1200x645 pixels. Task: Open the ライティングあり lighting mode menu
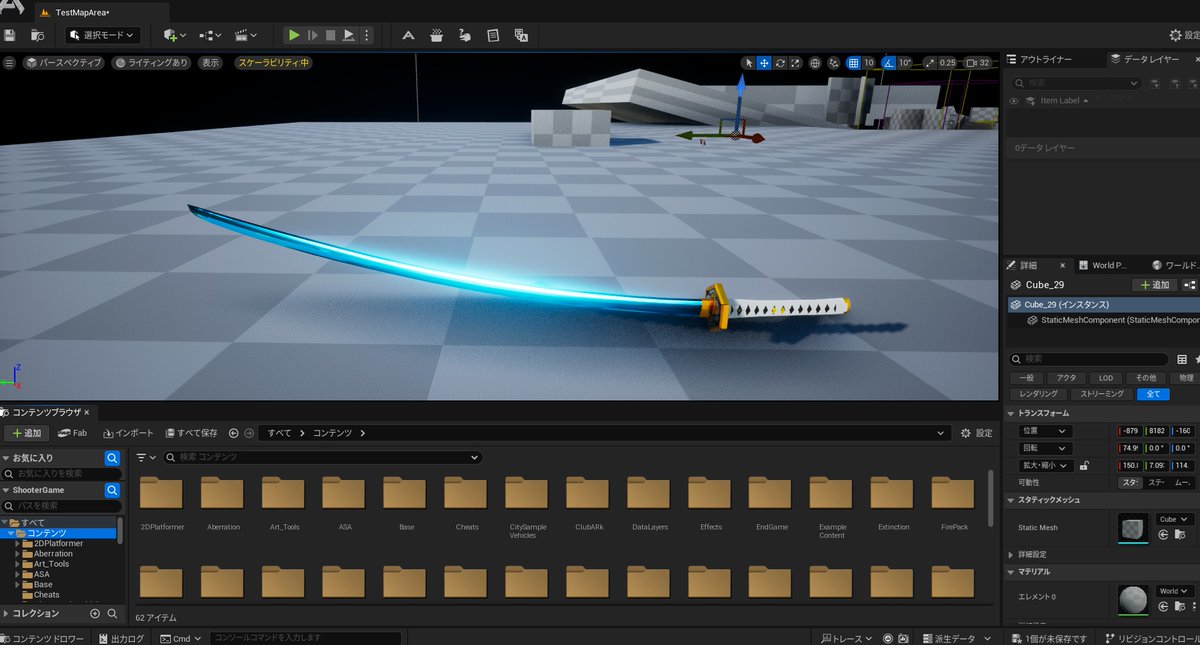coord(152,62)
